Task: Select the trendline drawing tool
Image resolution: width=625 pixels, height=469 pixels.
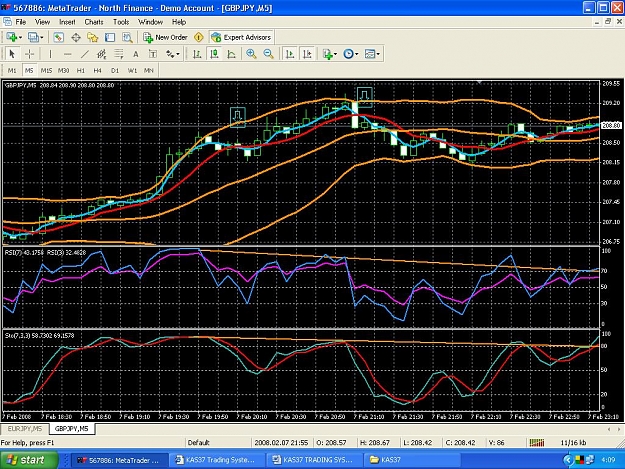Action: [85, 54]
